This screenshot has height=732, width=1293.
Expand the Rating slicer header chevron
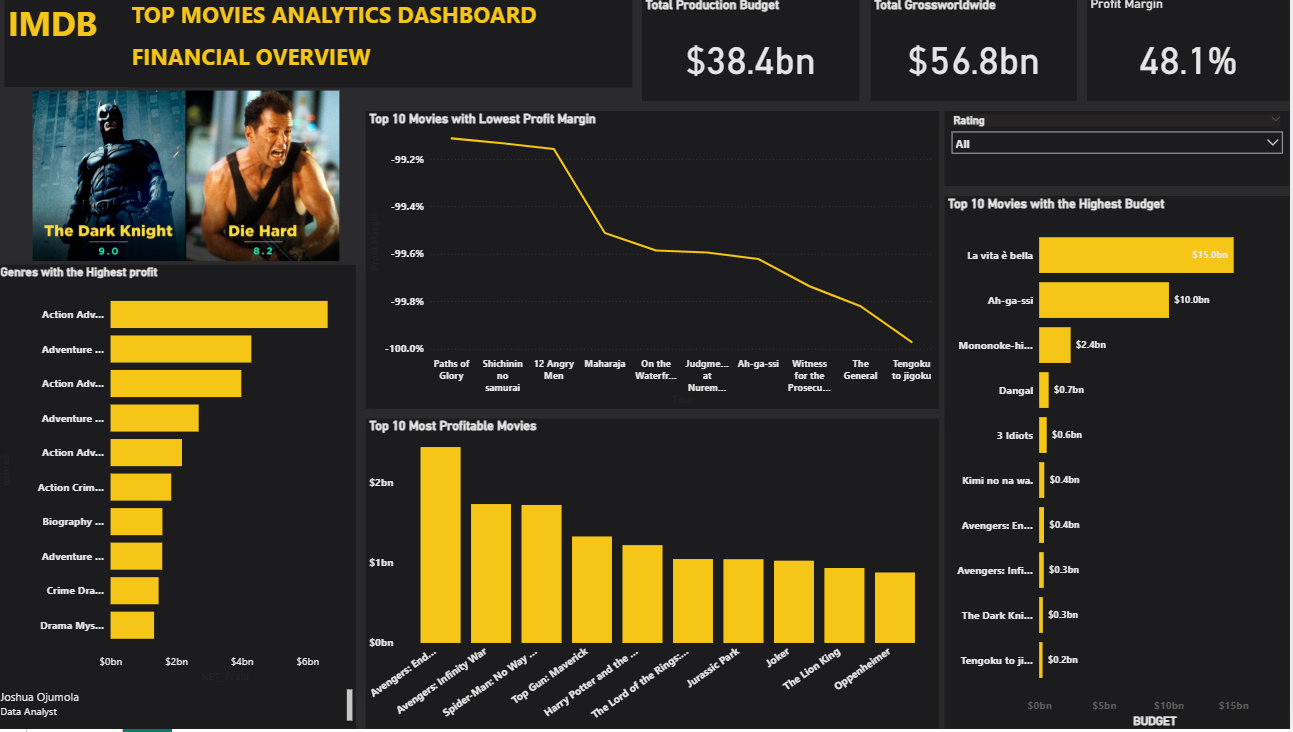pos(1276,119)
